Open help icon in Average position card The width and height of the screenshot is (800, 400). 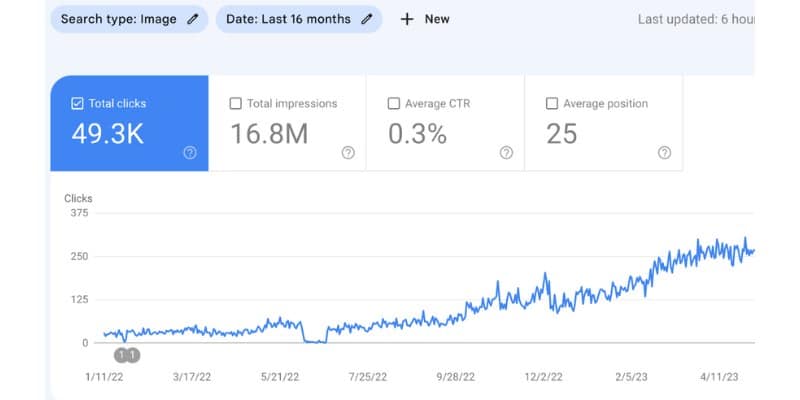[664, 153]
